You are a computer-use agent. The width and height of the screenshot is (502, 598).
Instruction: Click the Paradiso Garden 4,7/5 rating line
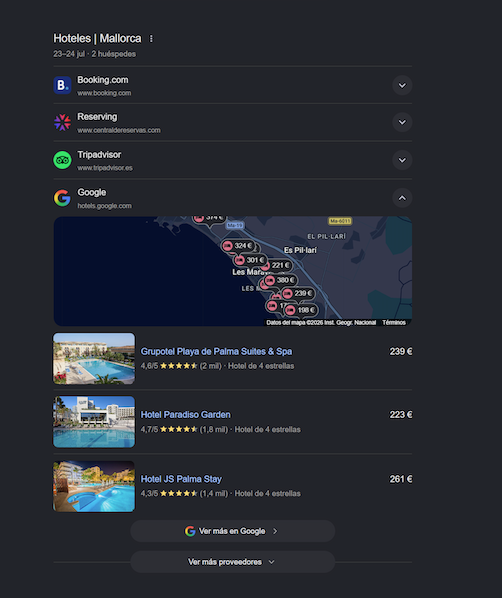tap(220, 429)
